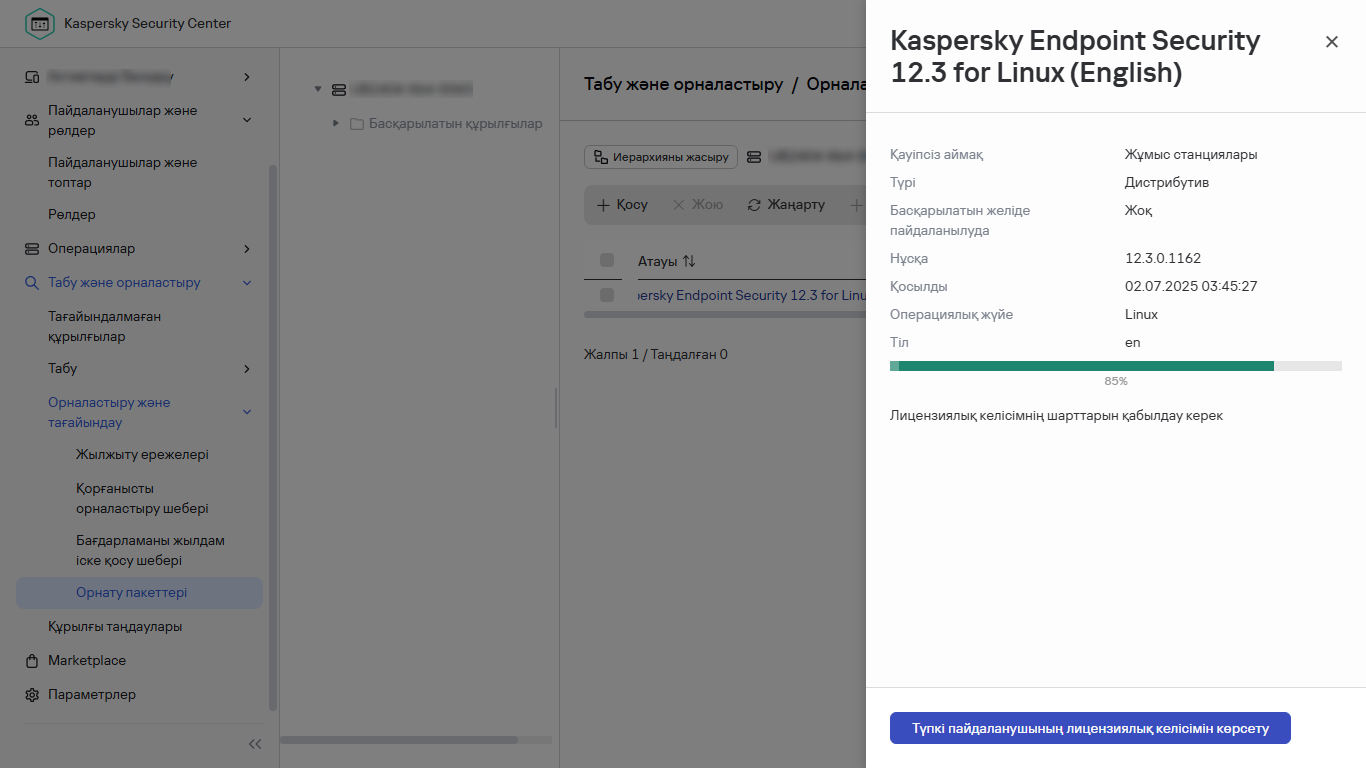The image size is (1366, 768).
Task: Collapse the sidebar with the double-chevron toggle
Action: point(255,744)
